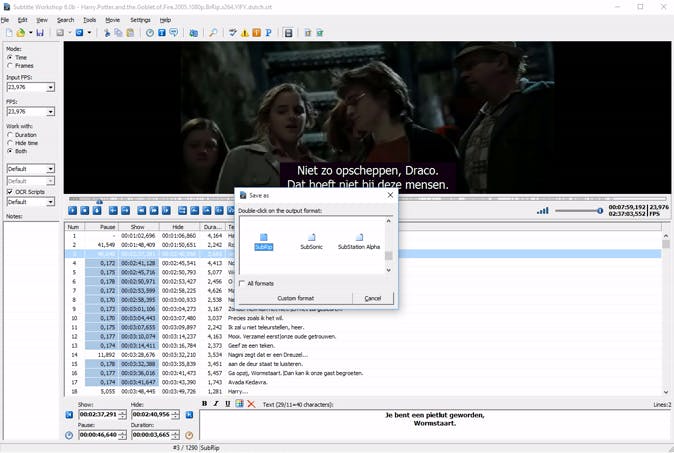Select the SubStation Alpha output format

(x=359, y=242)
